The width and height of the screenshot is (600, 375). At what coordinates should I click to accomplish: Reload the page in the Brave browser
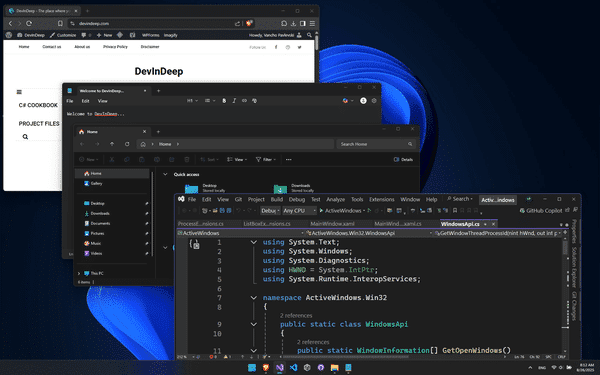coord(29,23)
